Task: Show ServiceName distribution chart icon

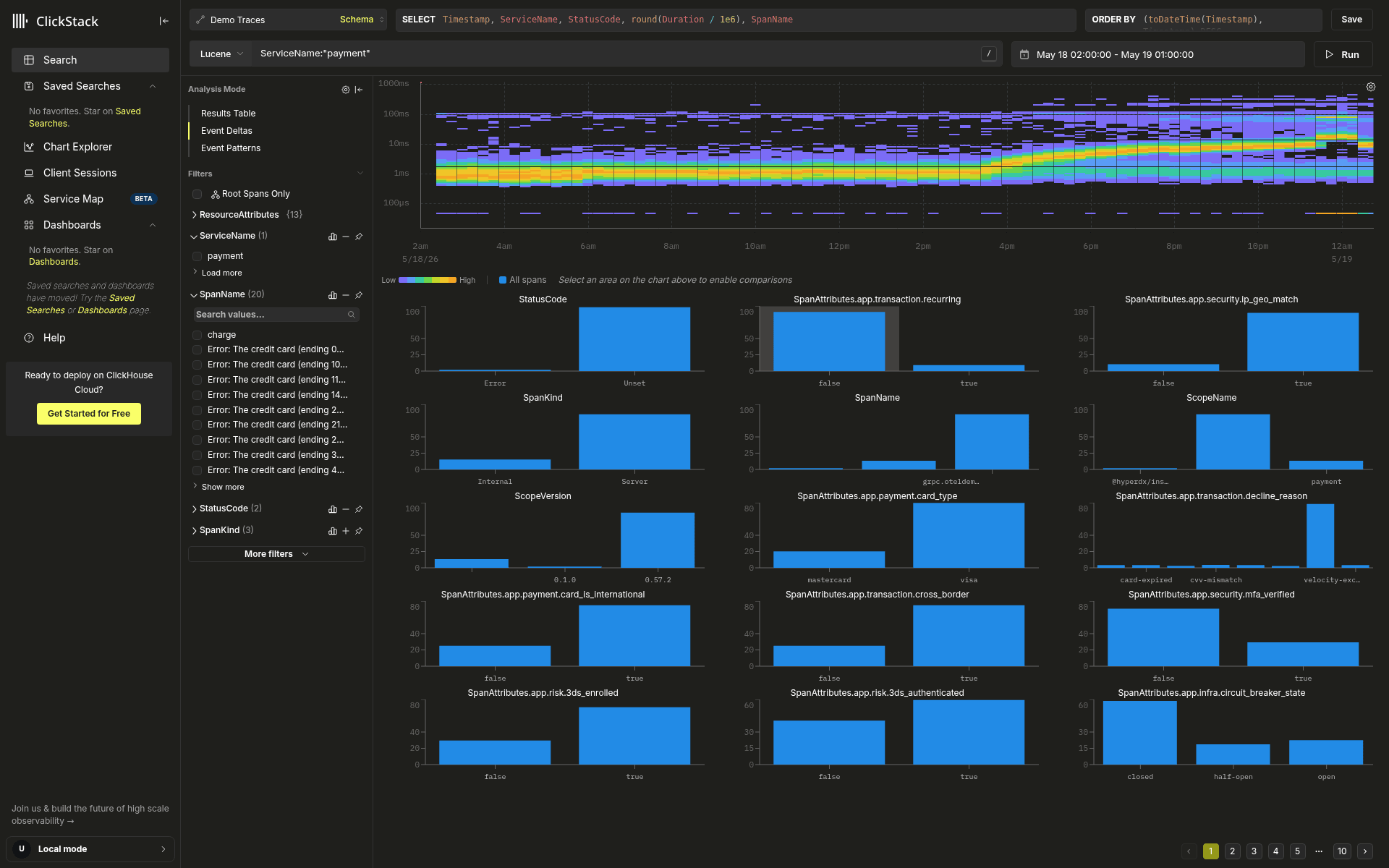Action: pyautogui.click(x=333, y=237)
